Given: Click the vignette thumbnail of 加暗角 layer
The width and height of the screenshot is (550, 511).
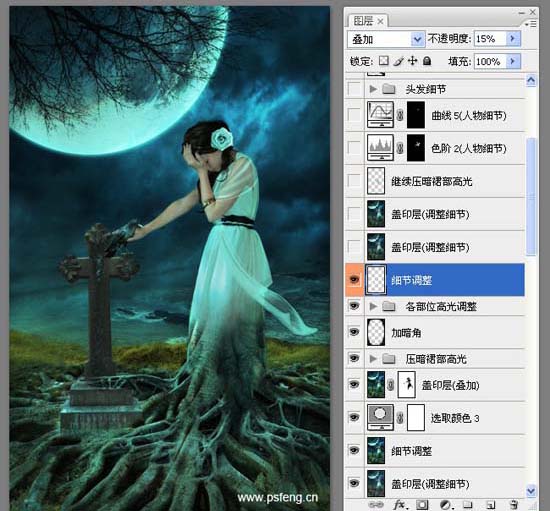Looking at the screenshot, I should [376, 331].
